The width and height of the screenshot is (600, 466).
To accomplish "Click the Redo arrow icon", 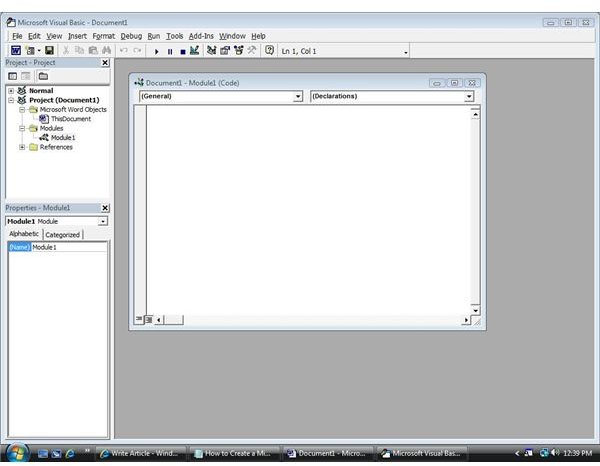I will click(x=137, y=50).
